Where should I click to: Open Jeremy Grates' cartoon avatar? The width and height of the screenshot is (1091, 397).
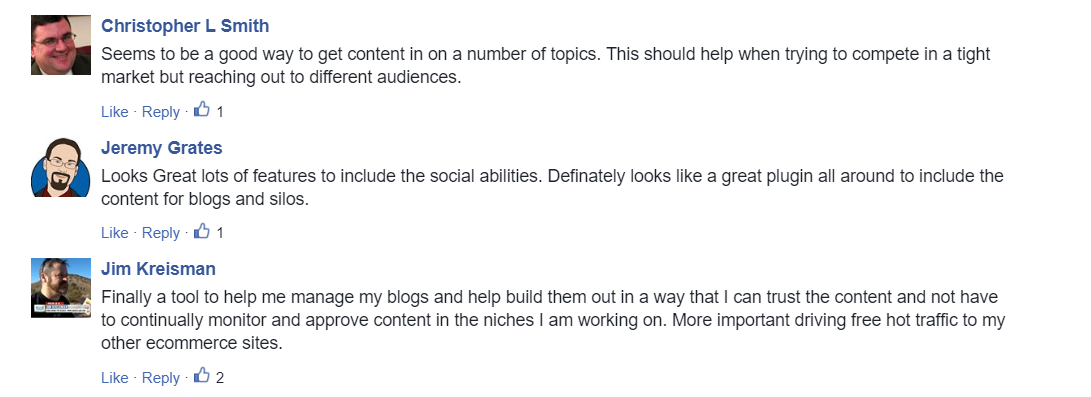(61, 167)
